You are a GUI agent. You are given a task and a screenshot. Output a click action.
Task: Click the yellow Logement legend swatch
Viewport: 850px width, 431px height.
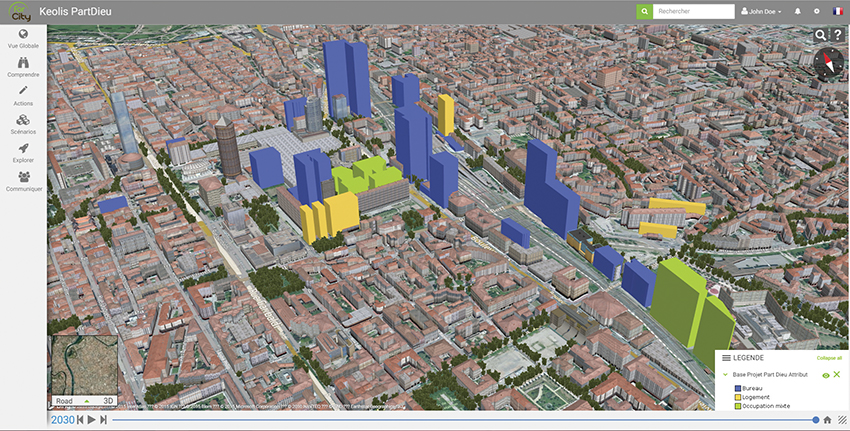[x=738, y=397]
